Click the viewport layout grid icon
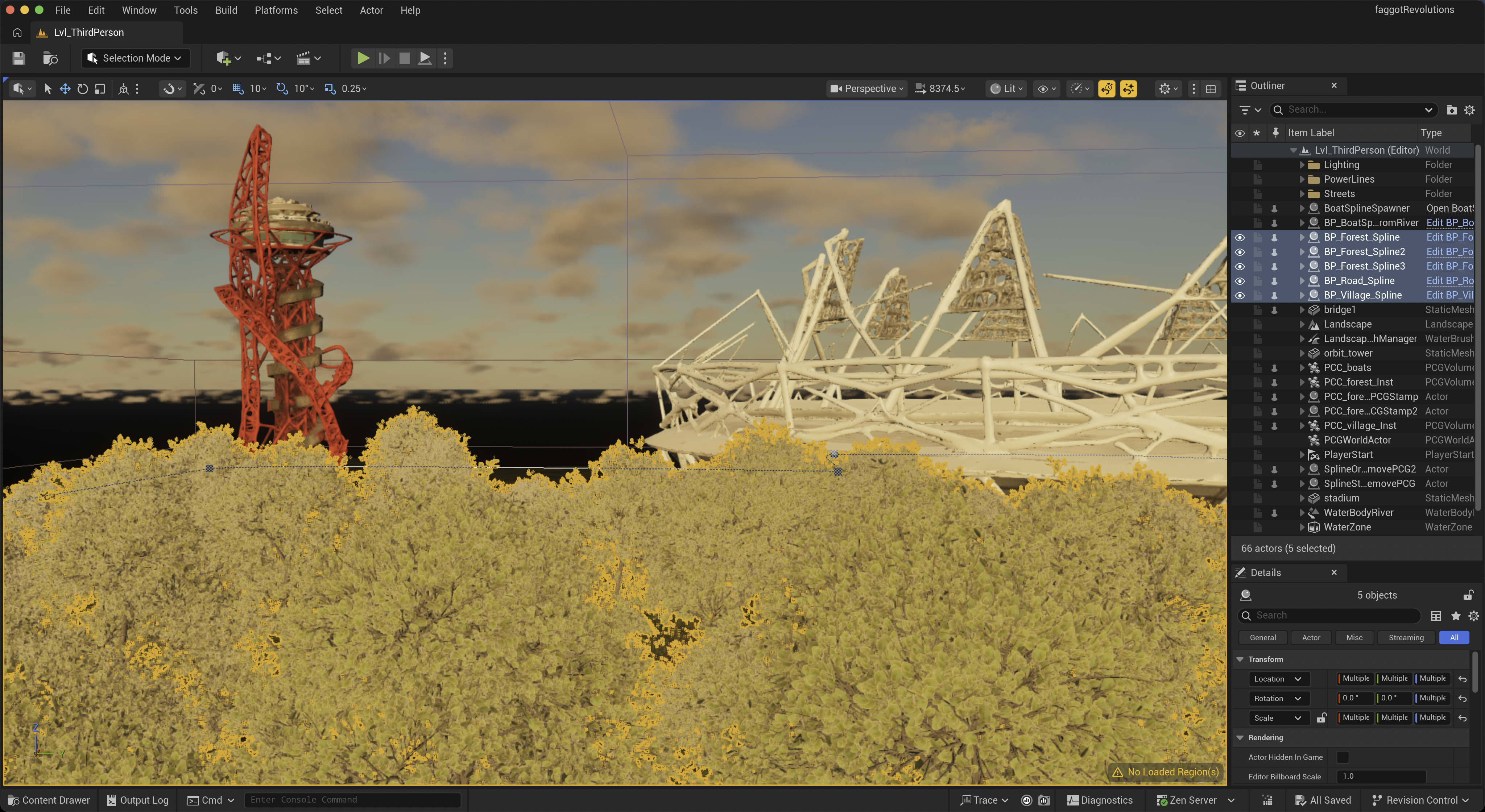The width and height of the screenshot is (1485, 812). [x=1211, y=89]
